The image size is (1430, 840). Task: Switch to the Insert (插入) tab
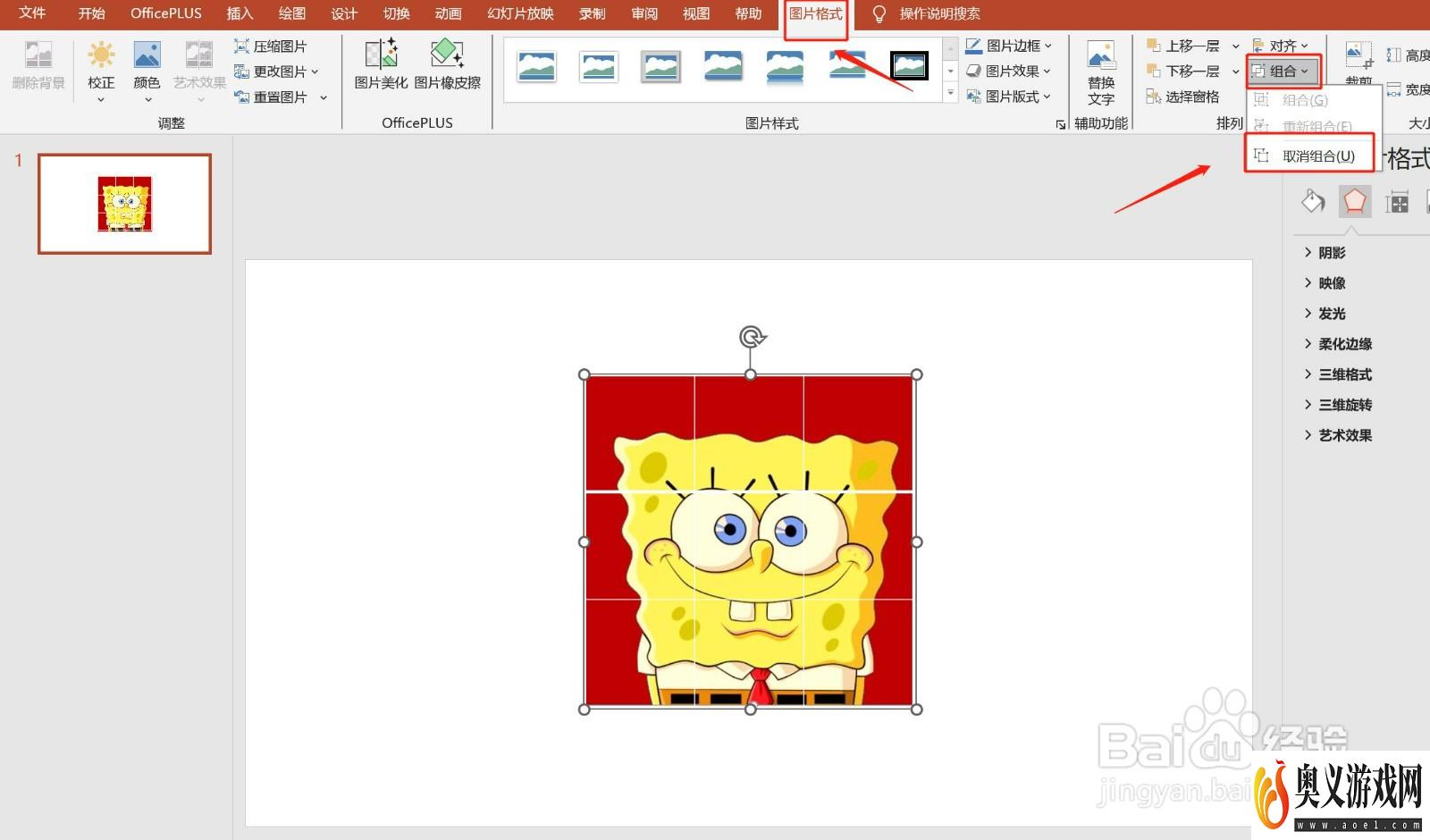[240, 13]
